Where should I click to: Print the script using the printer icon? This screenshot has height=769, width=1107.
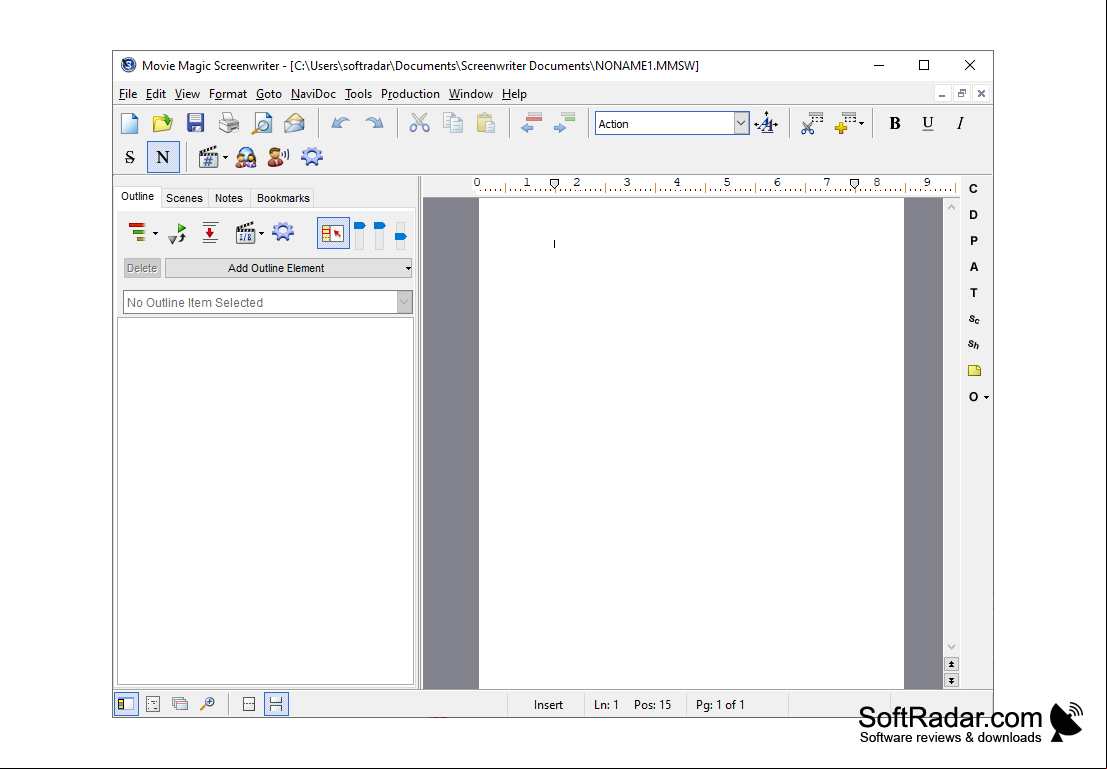(x=229, y=124)
